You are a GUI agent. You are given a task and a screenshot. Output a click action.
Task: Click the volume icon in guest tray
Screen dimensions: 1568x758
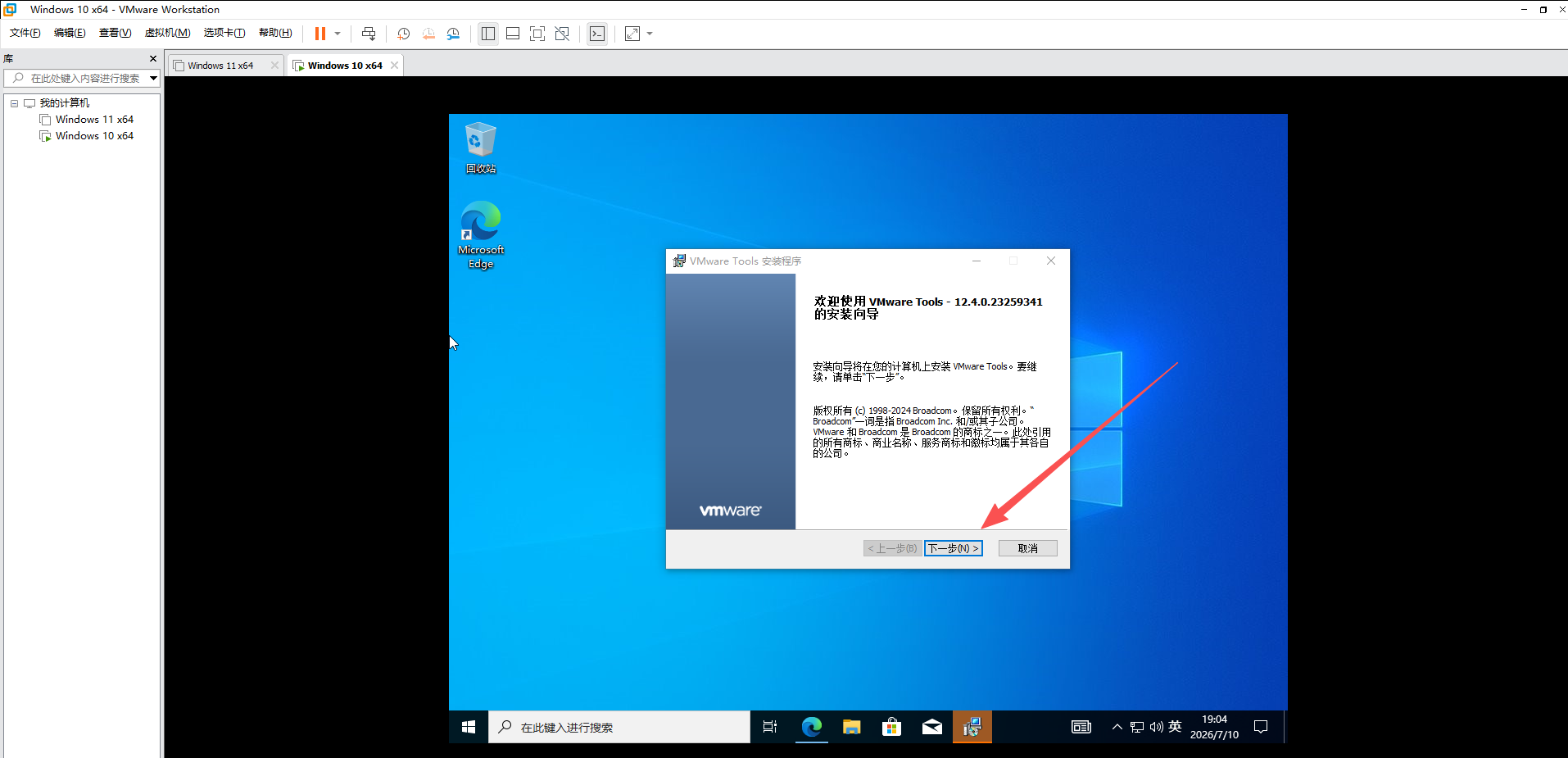tap(1156, 727)
